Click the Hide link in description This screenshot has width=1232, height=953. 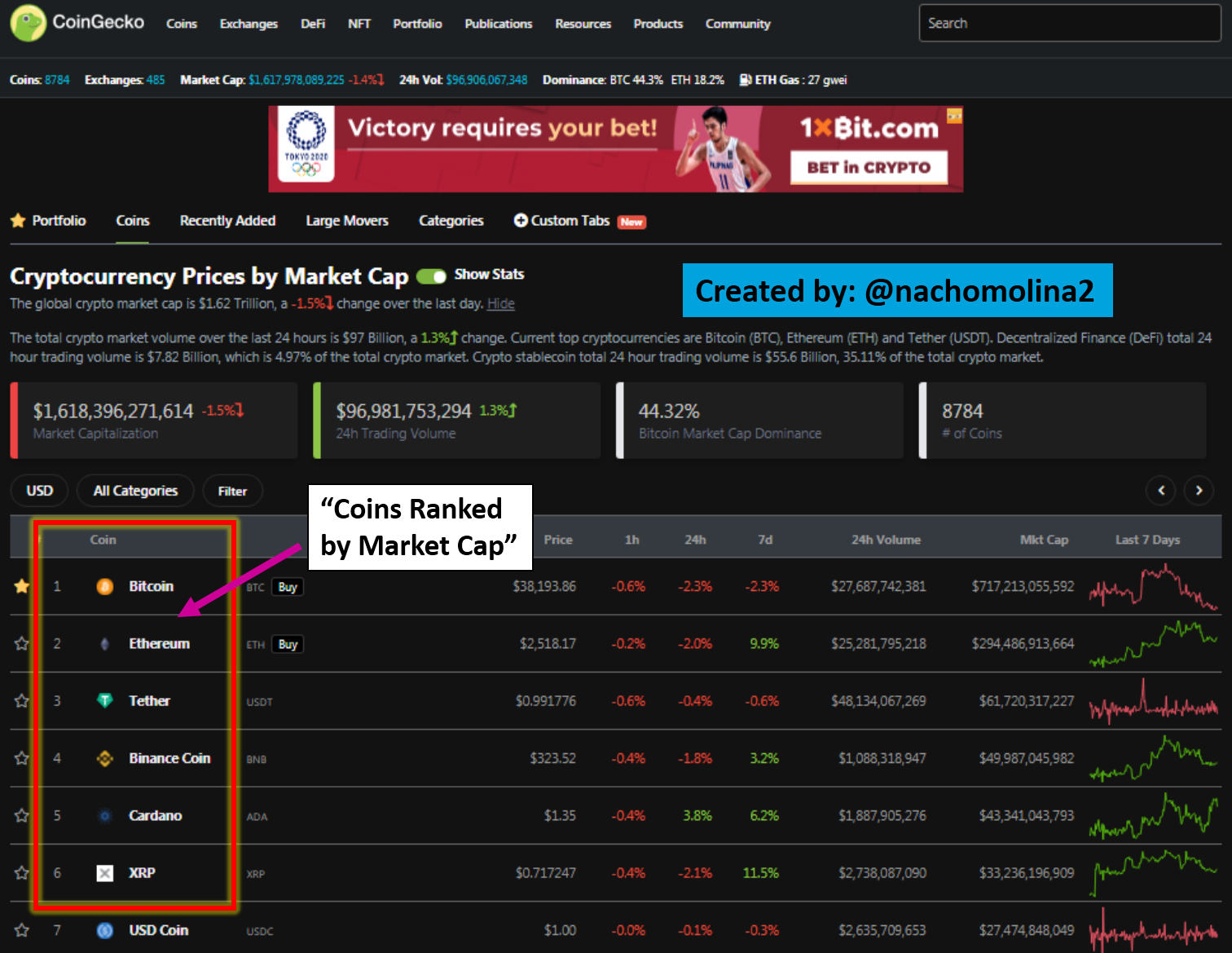[501, 304]
